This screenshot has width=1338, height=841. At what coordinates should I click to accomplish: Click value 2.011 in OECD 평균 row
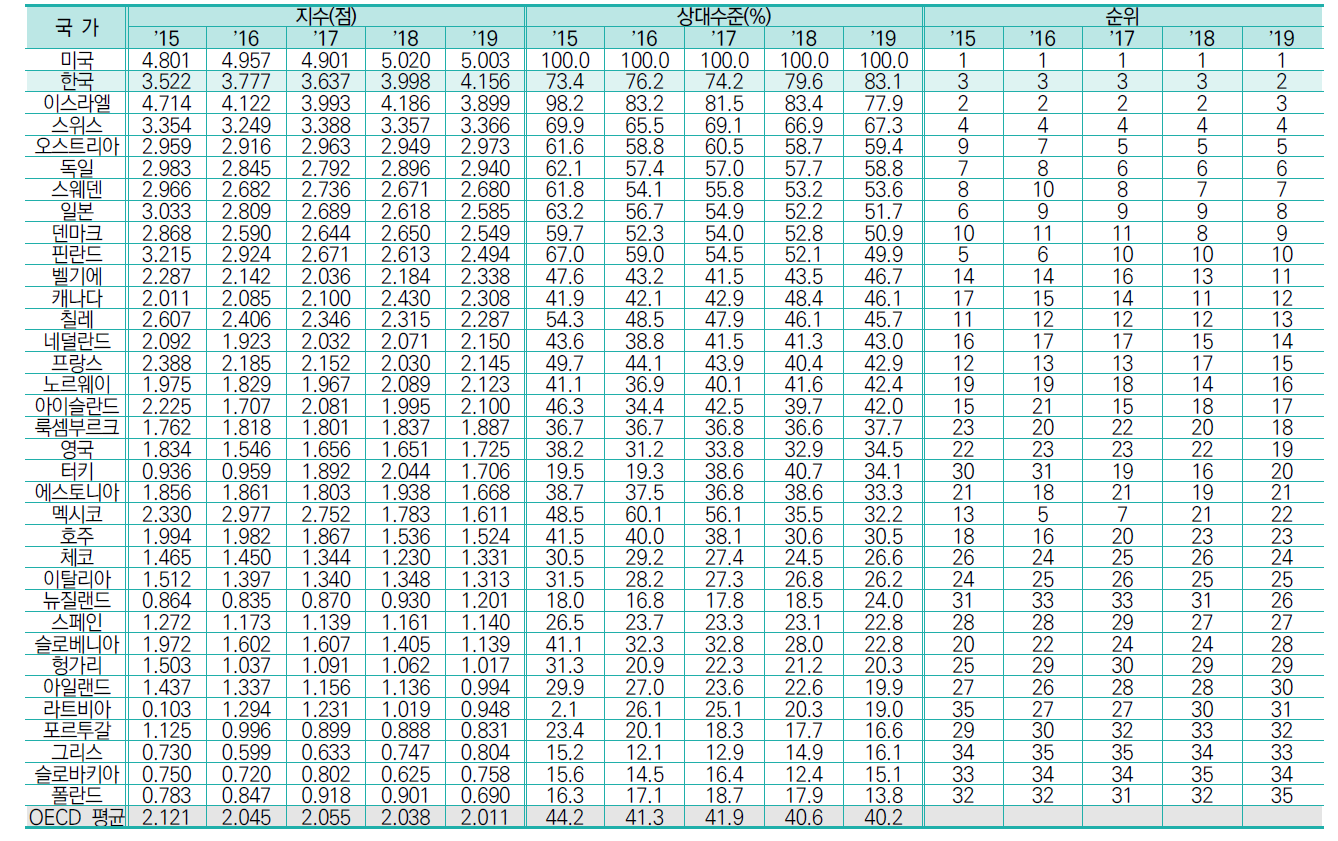pyautogui.click(x=485, y=817)
